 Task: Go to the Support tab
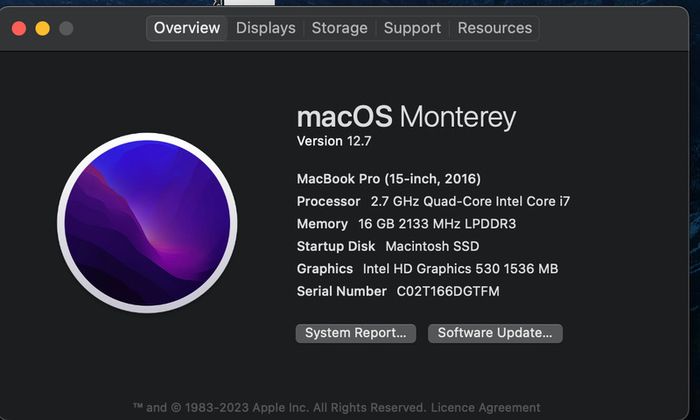(412, 28)
